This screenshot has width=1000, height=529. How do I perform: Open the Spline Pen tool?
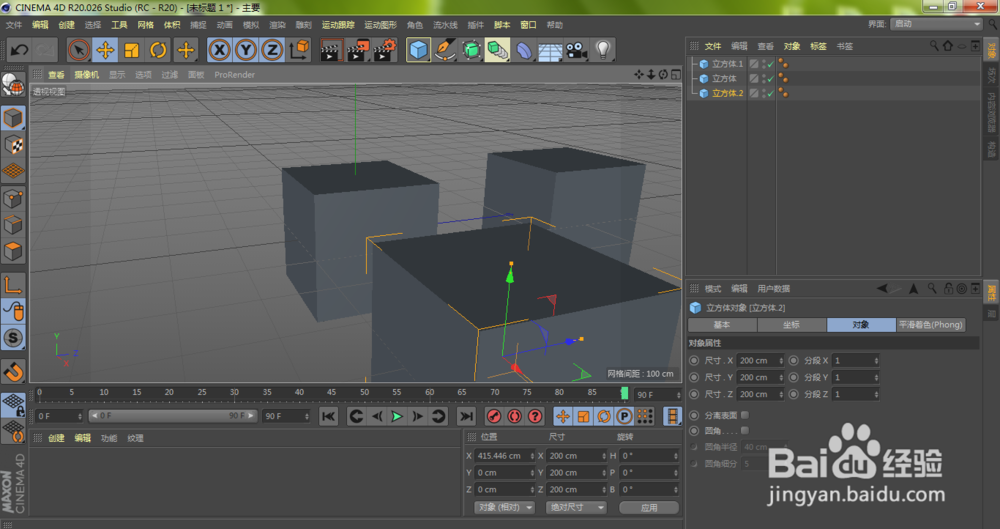445,50
